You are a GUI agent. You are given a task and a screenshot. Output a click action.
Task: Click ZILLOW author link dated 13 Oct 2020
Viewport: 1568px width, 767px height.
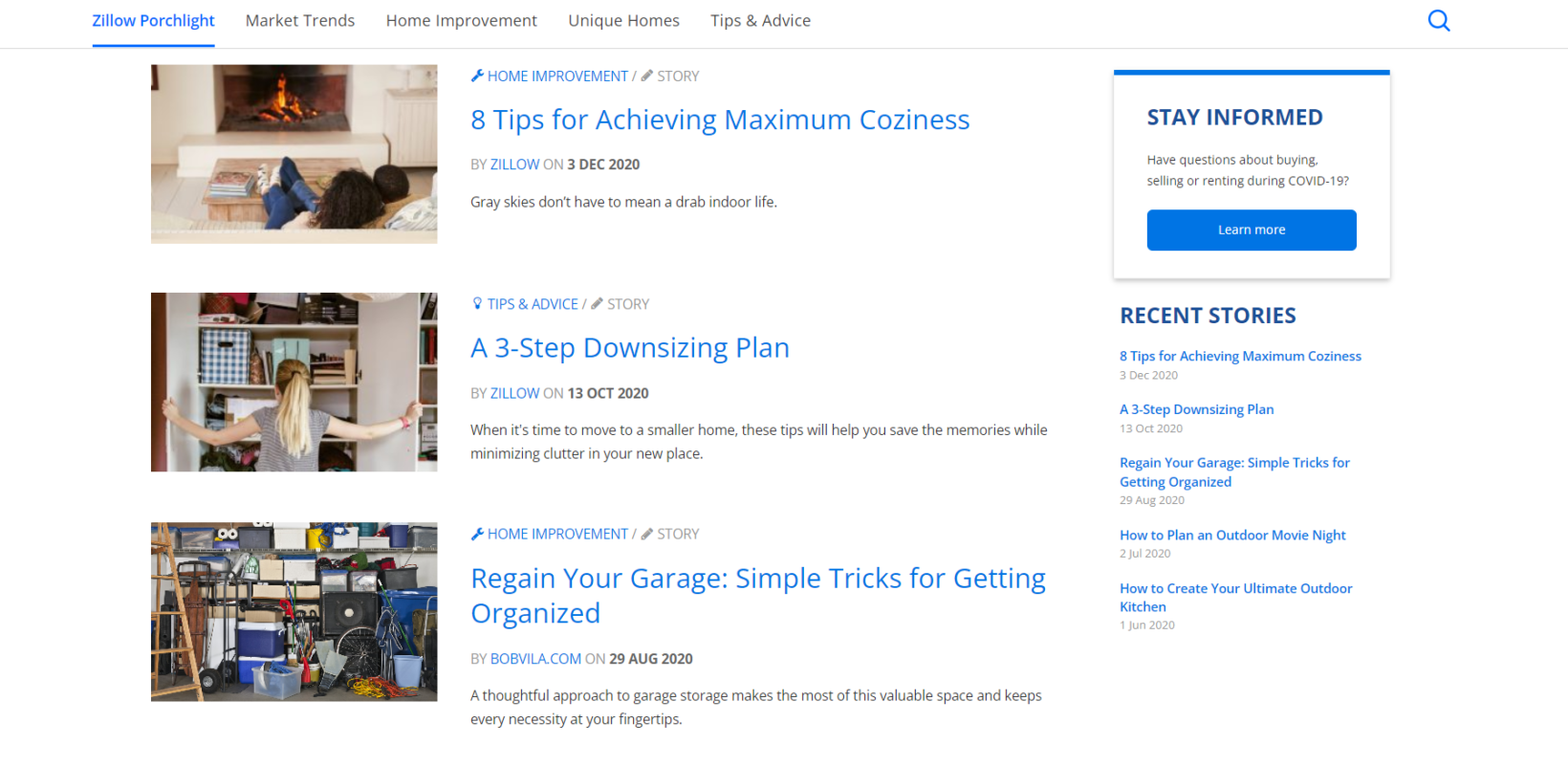point(514,393)
